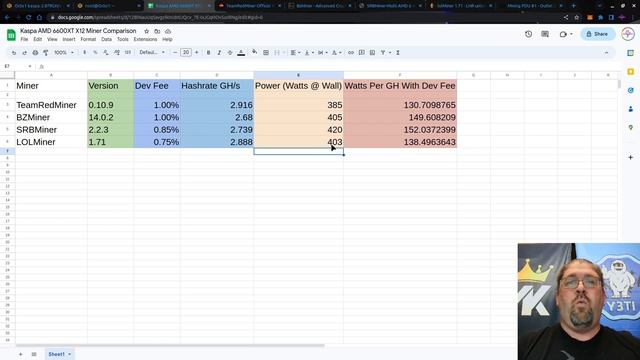This screenshot has width=640, height=360.
Task: Click the font size field showing 20
Action: (x=186, y=53)
